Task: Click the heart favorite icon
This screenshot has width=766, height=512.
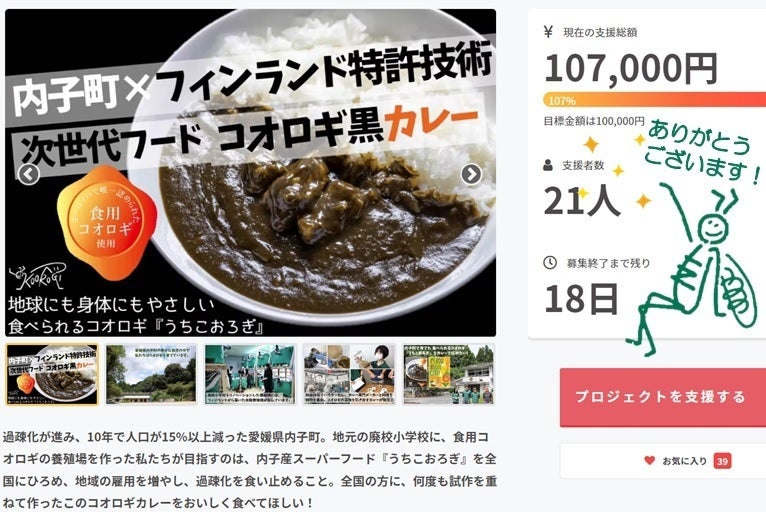Action: click(x=649, y=460)
